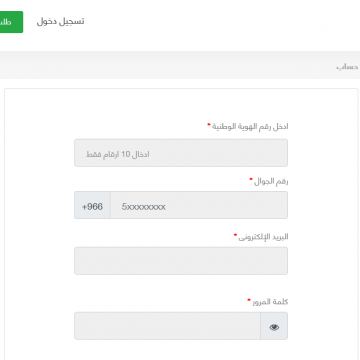Show password using the eye icon
360x360 pixels.
(x=274, y=326)
